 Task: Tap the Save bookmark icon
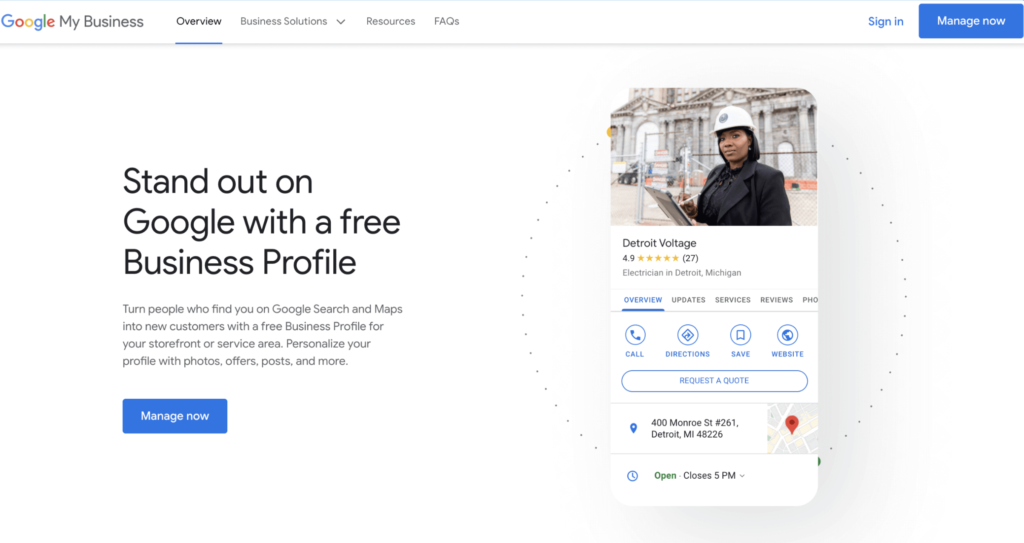pyautogui.click(x=741, y=335)
